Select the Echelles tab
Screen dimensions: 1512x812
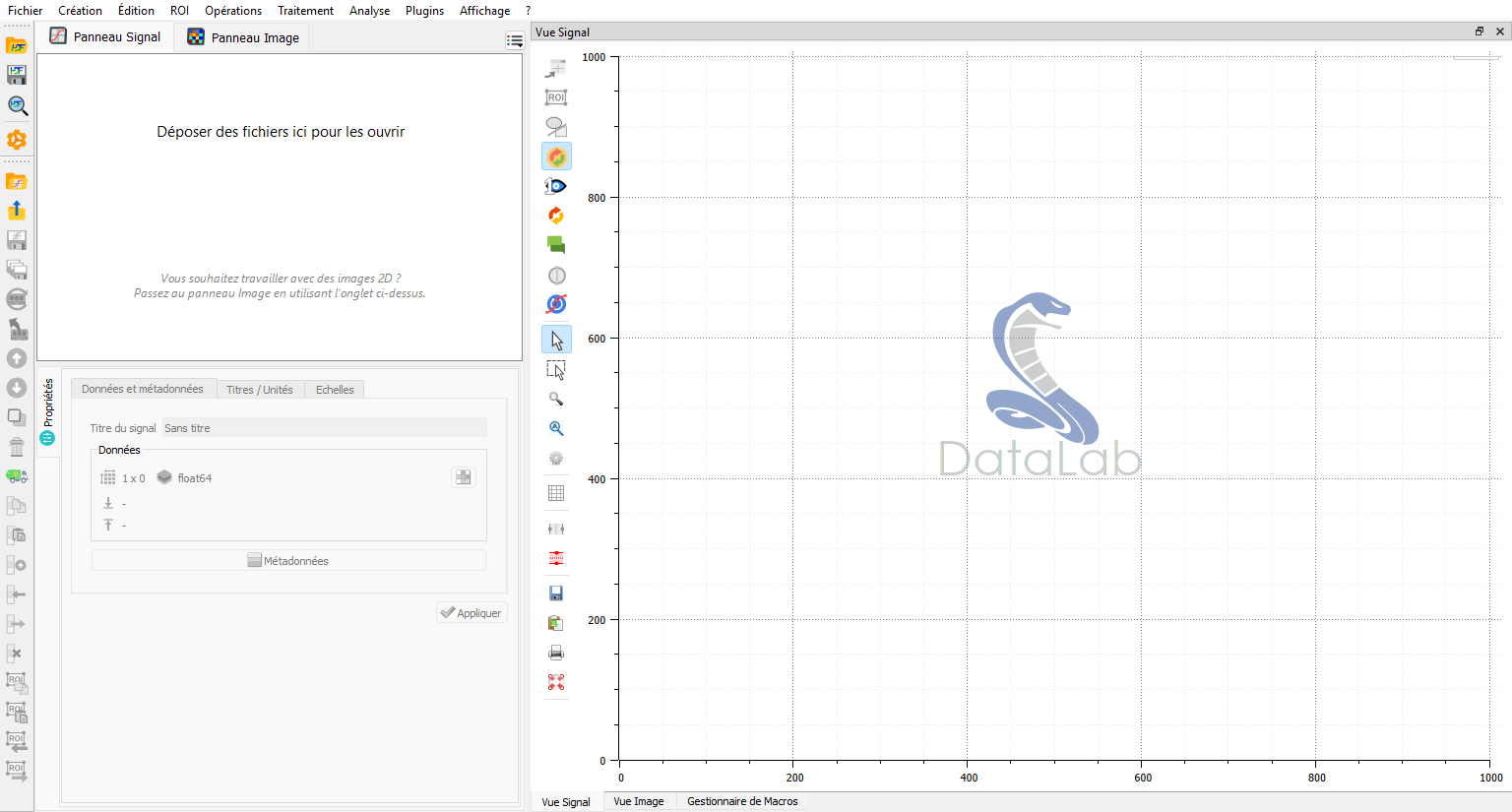click(x=335, y=390)
